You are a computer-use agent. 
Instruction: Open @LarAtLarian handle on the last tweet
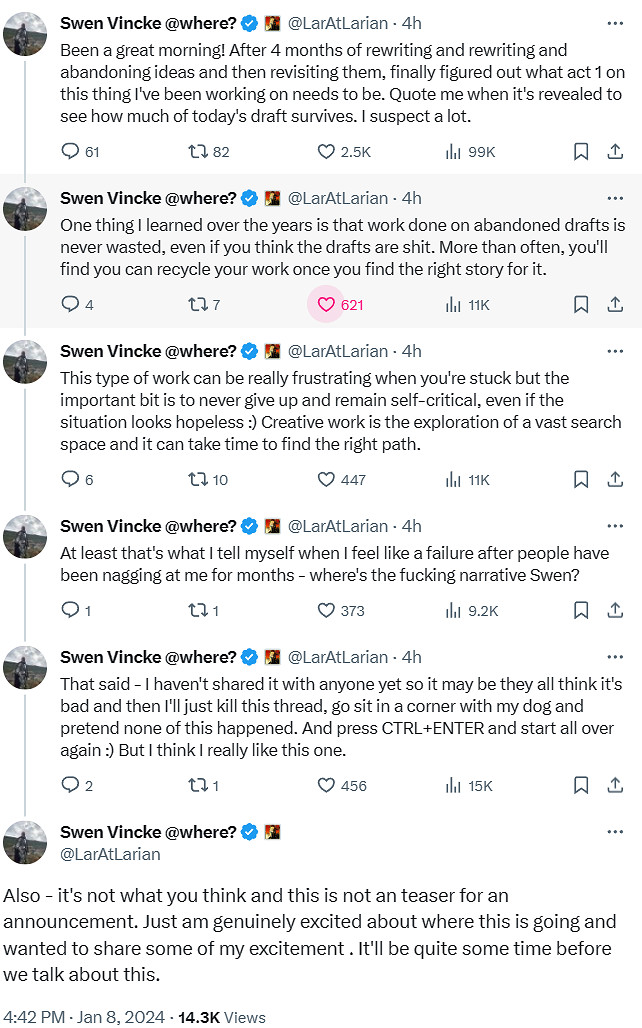point(110,855)
